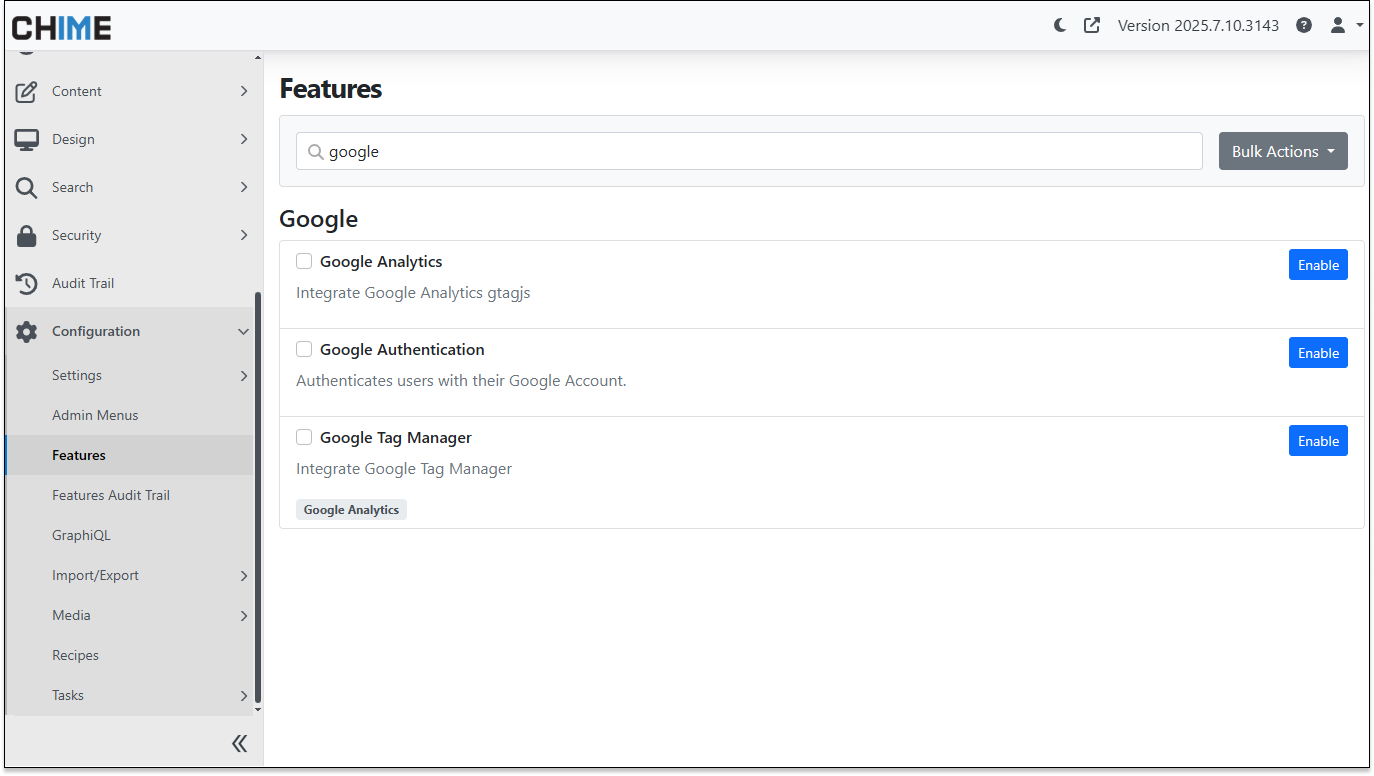The height and width of the screenshot is (776, 1374).
Task: Click the Configuration gear icon
Action: (27, 331)
